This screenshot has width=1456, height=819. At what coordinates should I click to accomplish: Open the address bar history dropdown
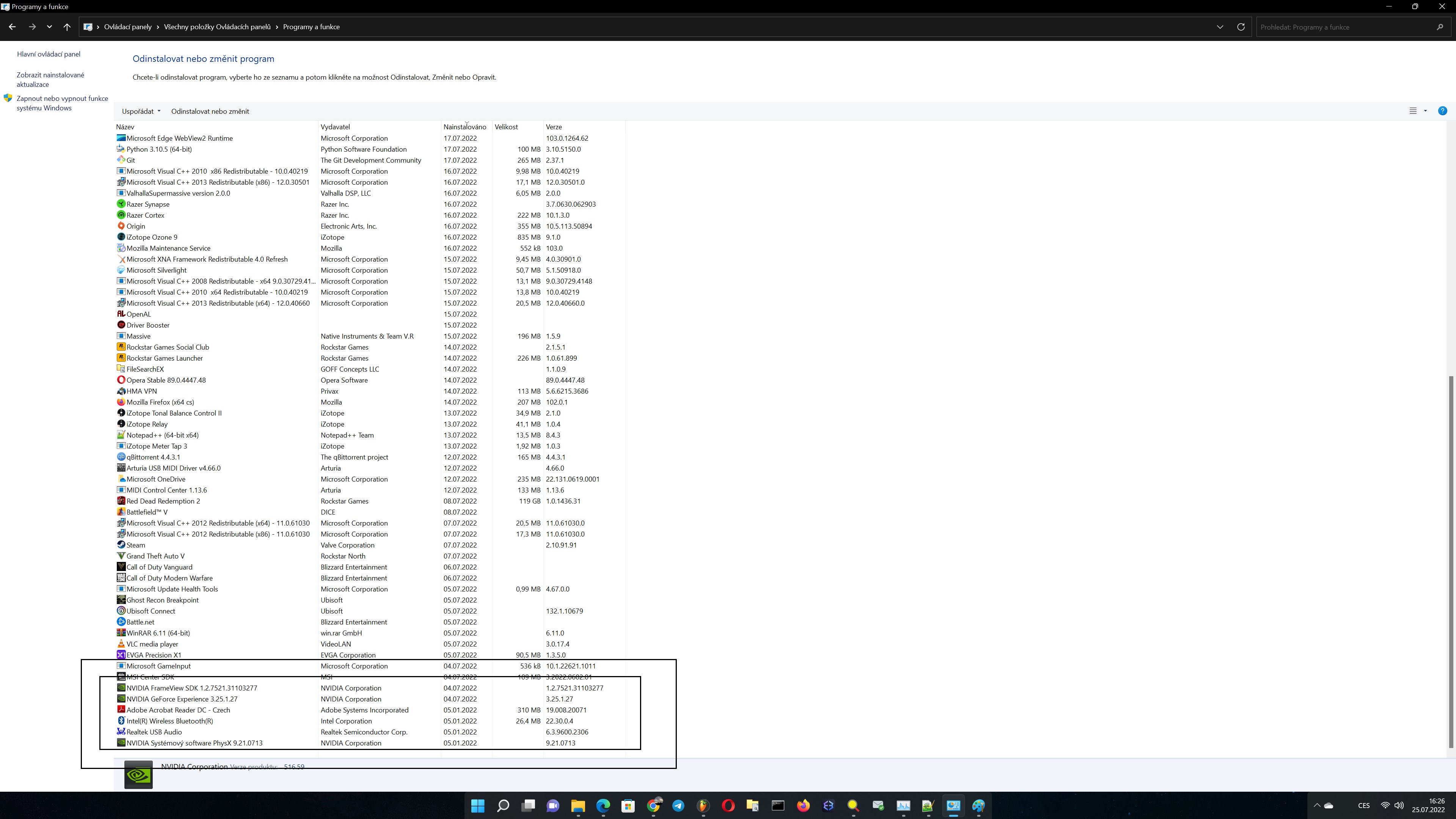pos(1220,27)
